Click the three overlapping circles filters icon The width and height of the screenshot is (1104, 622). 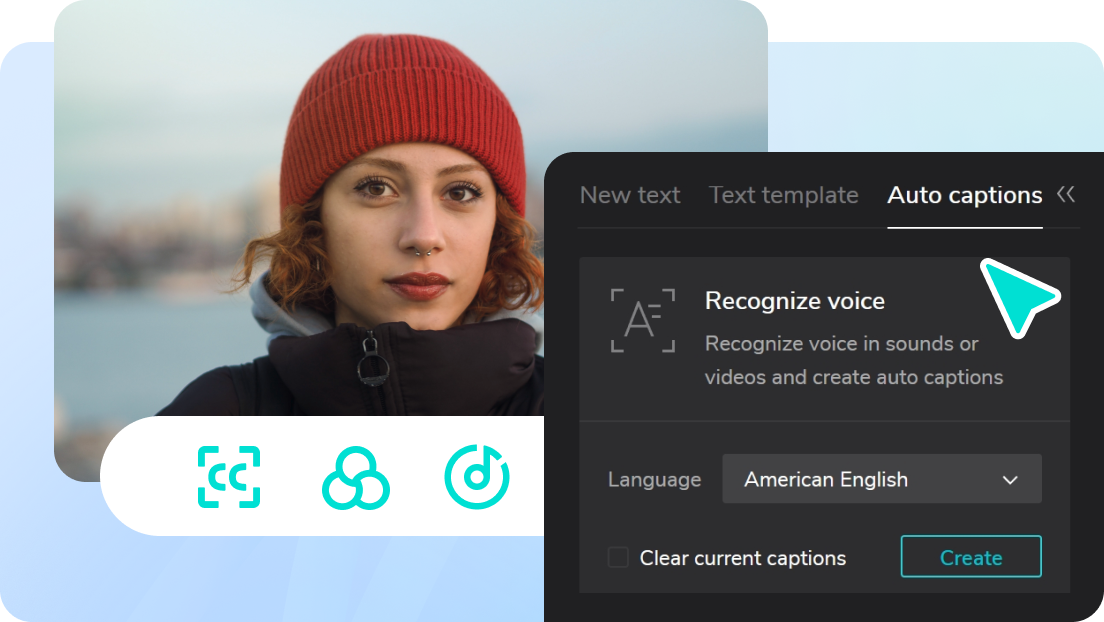(356, 478)
